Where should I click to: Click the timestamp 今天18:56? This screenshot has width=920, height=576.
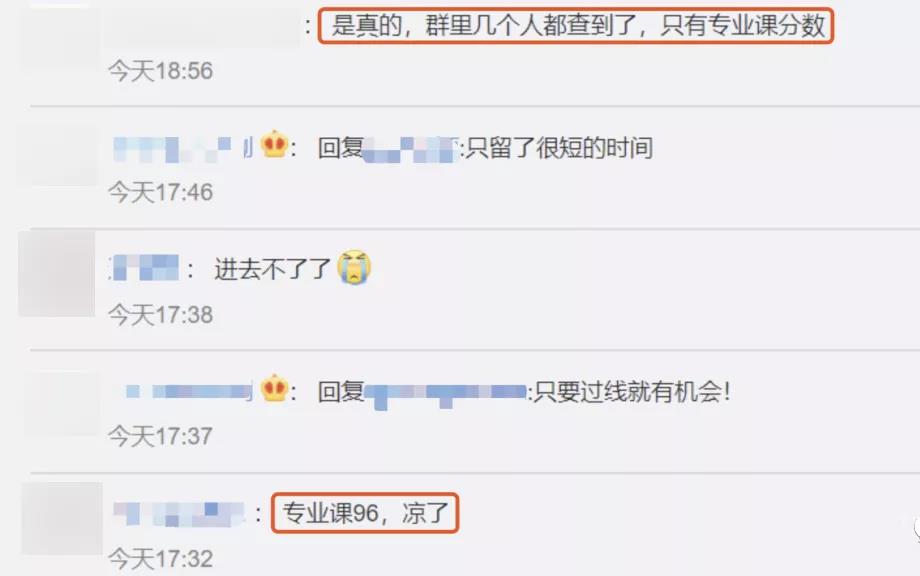(x=160, y=71)
